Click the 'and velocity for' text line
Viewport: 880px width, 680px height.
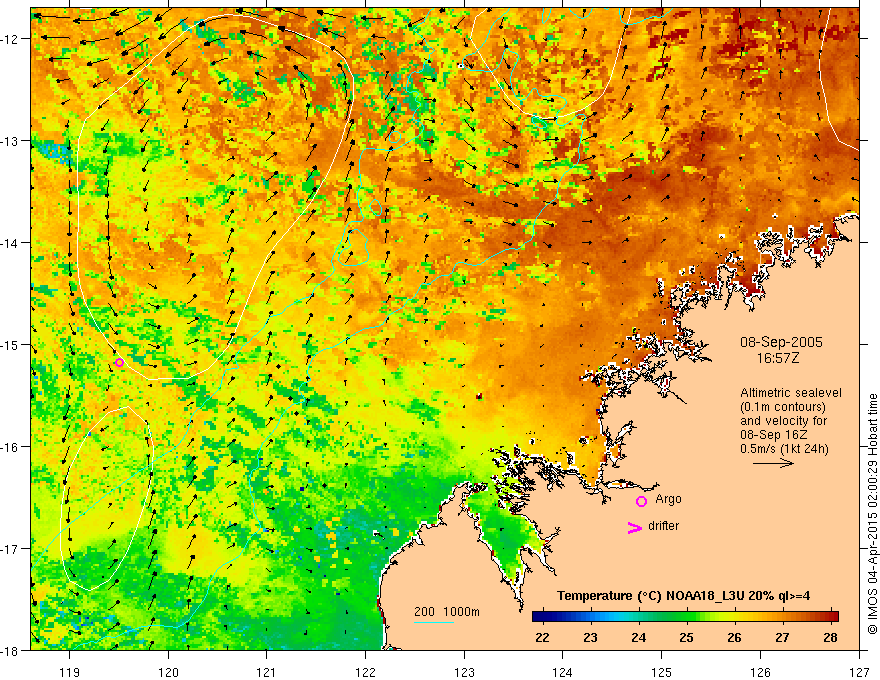[783, 421]
